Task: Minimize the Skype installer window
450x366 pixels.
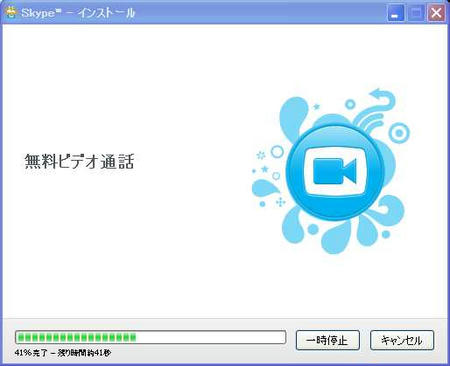Action: point(395,13)
